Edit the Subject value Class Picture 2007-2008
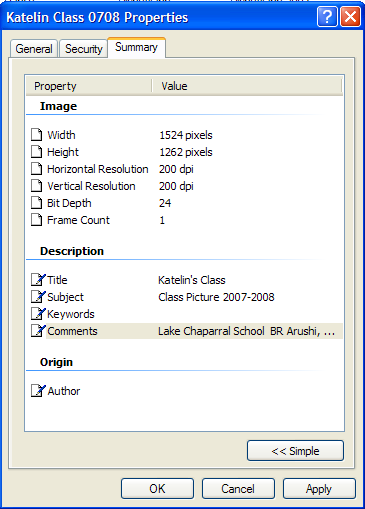This screenshot has height=509, width=365. pos(216,297)
